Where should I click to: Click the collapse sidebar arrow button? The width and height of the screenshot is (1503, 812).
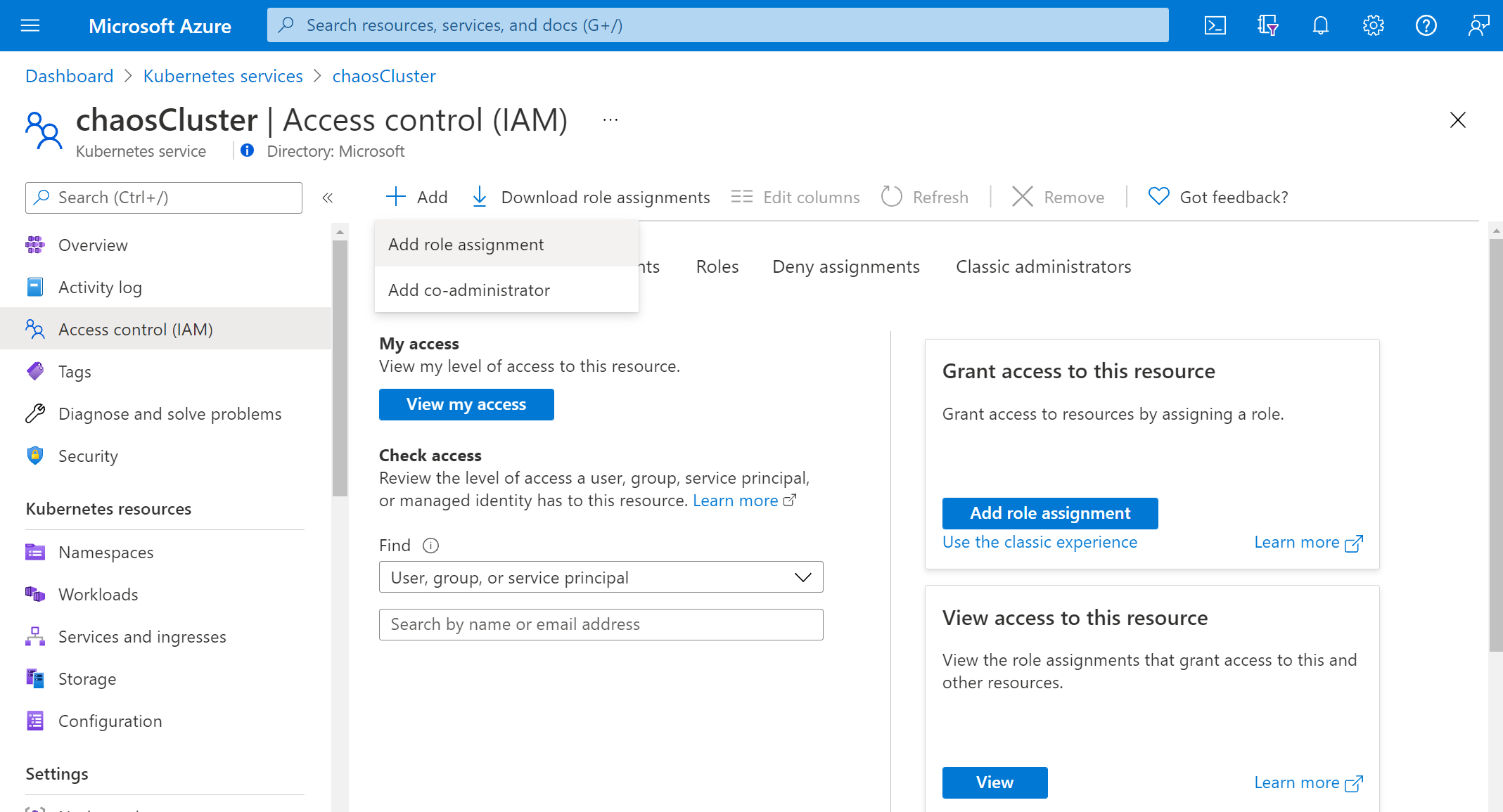tap(326, 198)
